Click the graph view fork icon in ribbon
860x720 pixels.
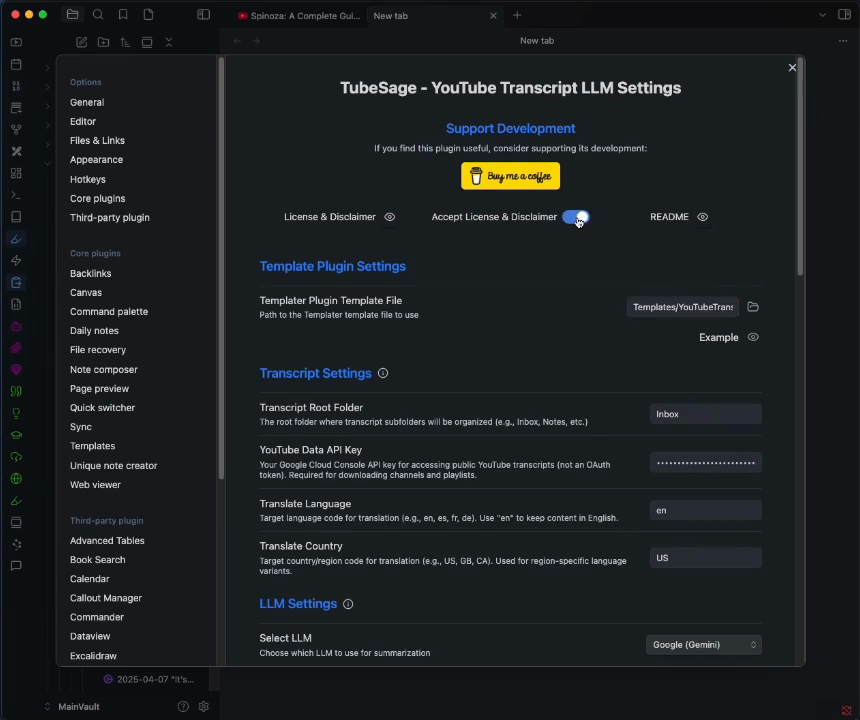[16, 129]
